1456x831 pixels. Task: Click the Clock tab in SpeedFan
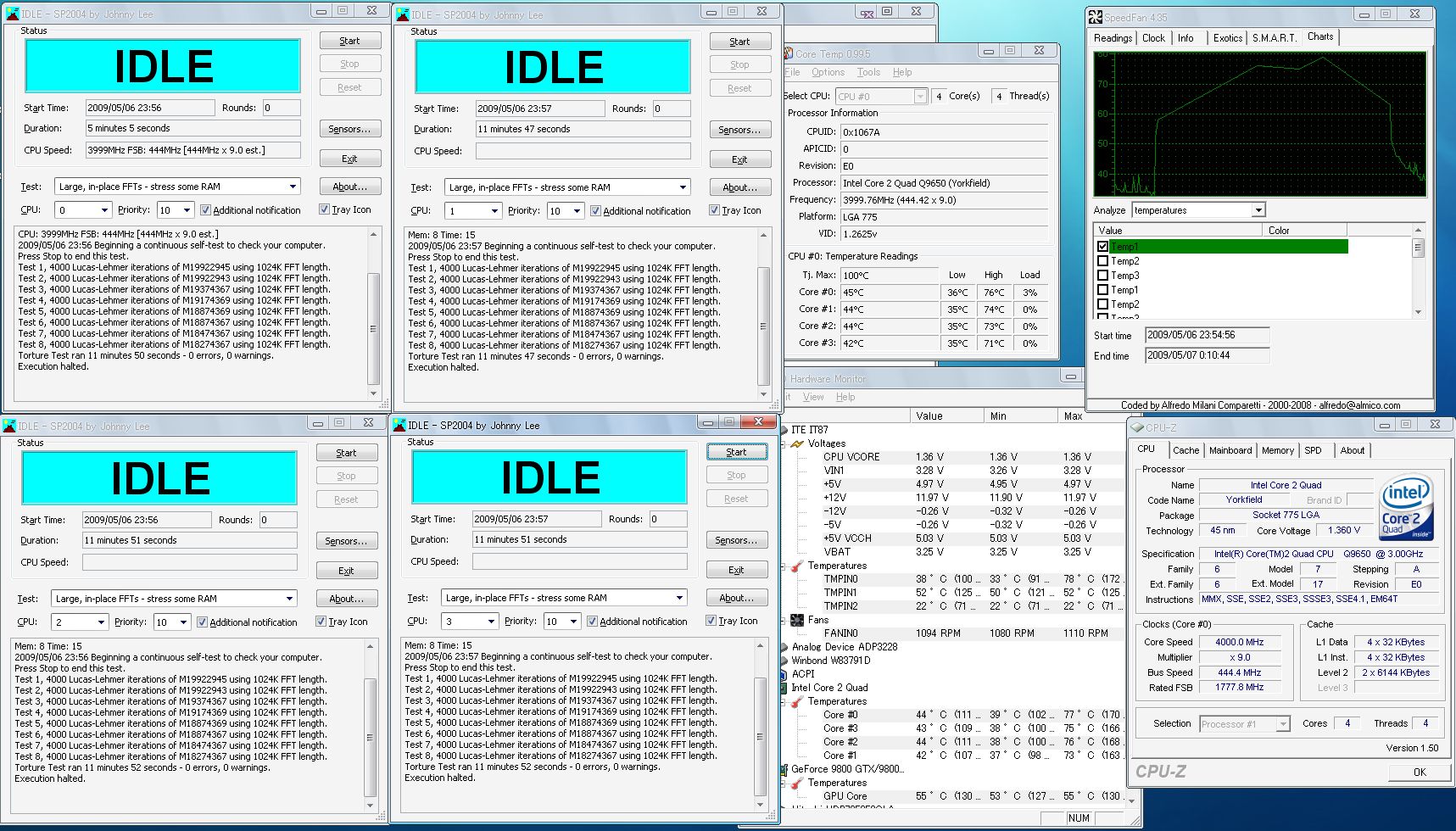click(x=1153, y=38)
